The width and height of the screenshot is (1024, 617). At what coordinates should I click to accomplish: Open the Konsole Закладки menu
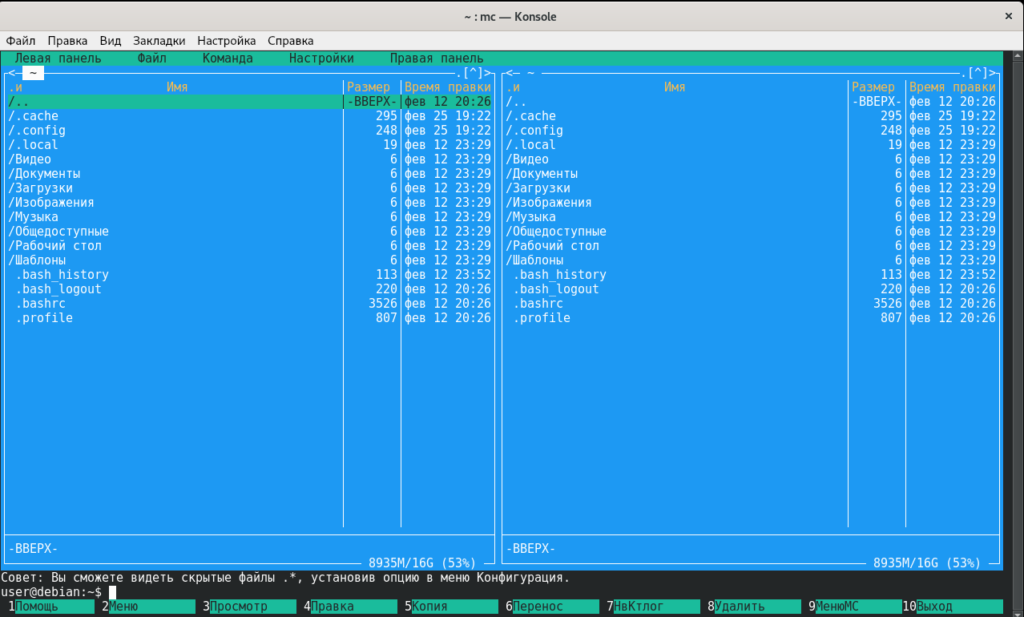click(159, 40)
